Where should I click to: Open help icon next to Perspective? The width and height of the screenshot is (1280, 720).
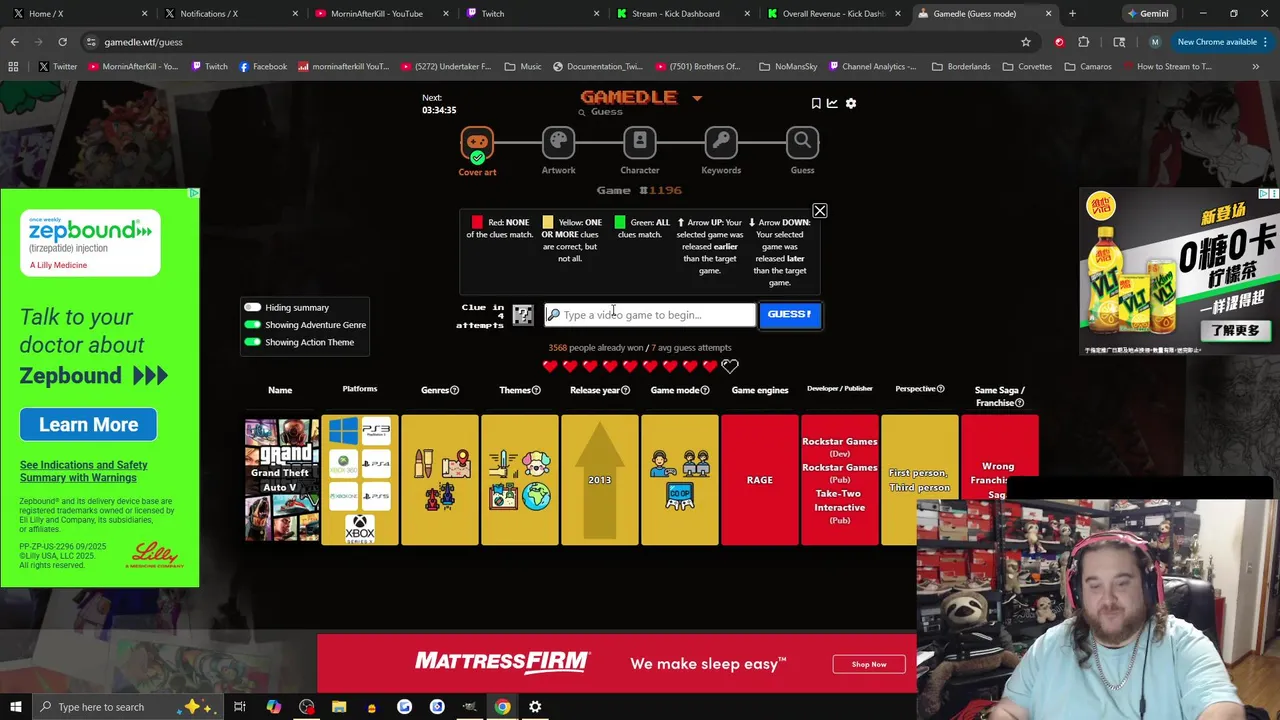tap(941, 389)
